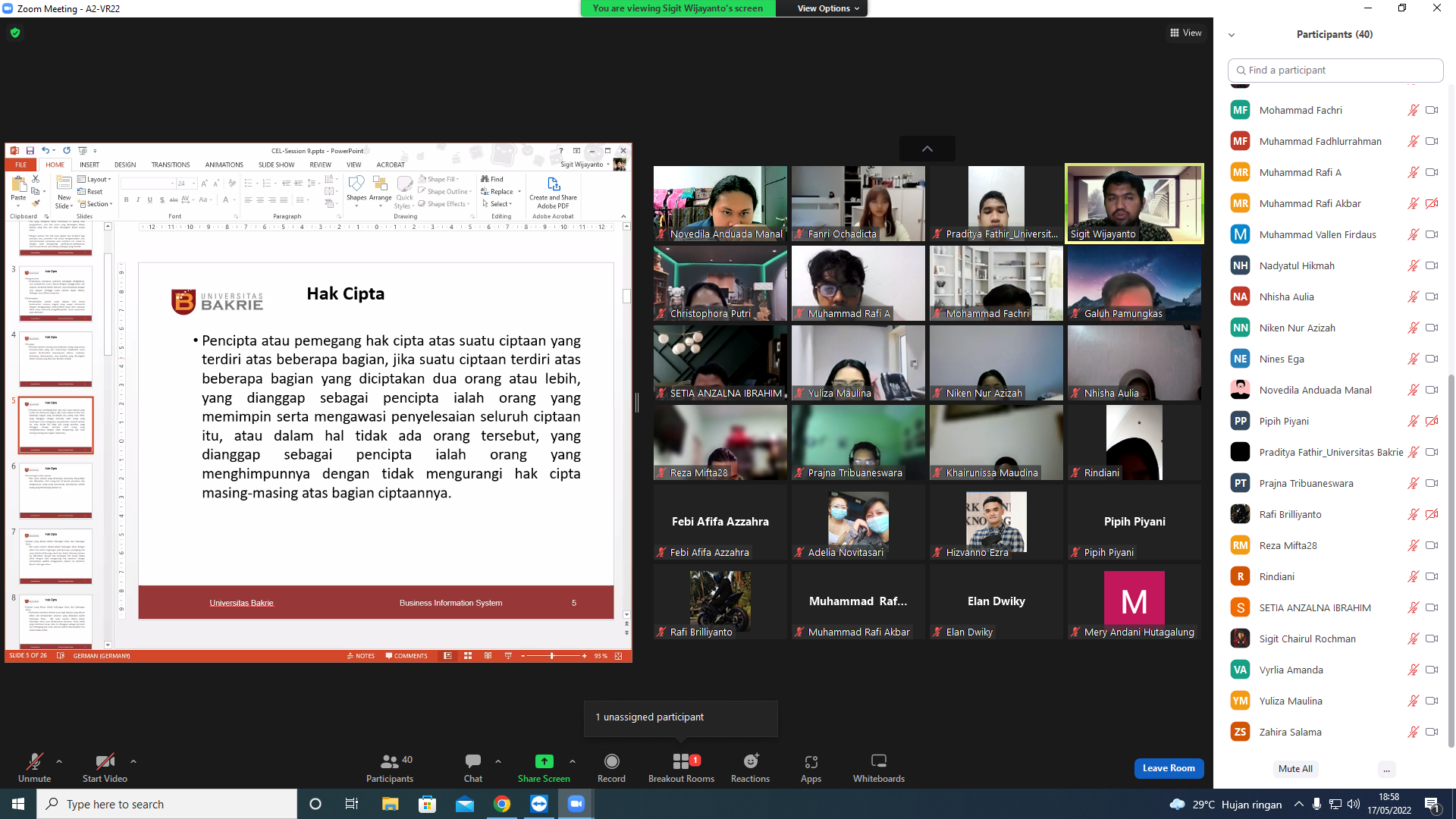Viewport: 1456px width, 819px height.
Task: Collapse the Participants panel chevron
Action: pos(1232,35)
